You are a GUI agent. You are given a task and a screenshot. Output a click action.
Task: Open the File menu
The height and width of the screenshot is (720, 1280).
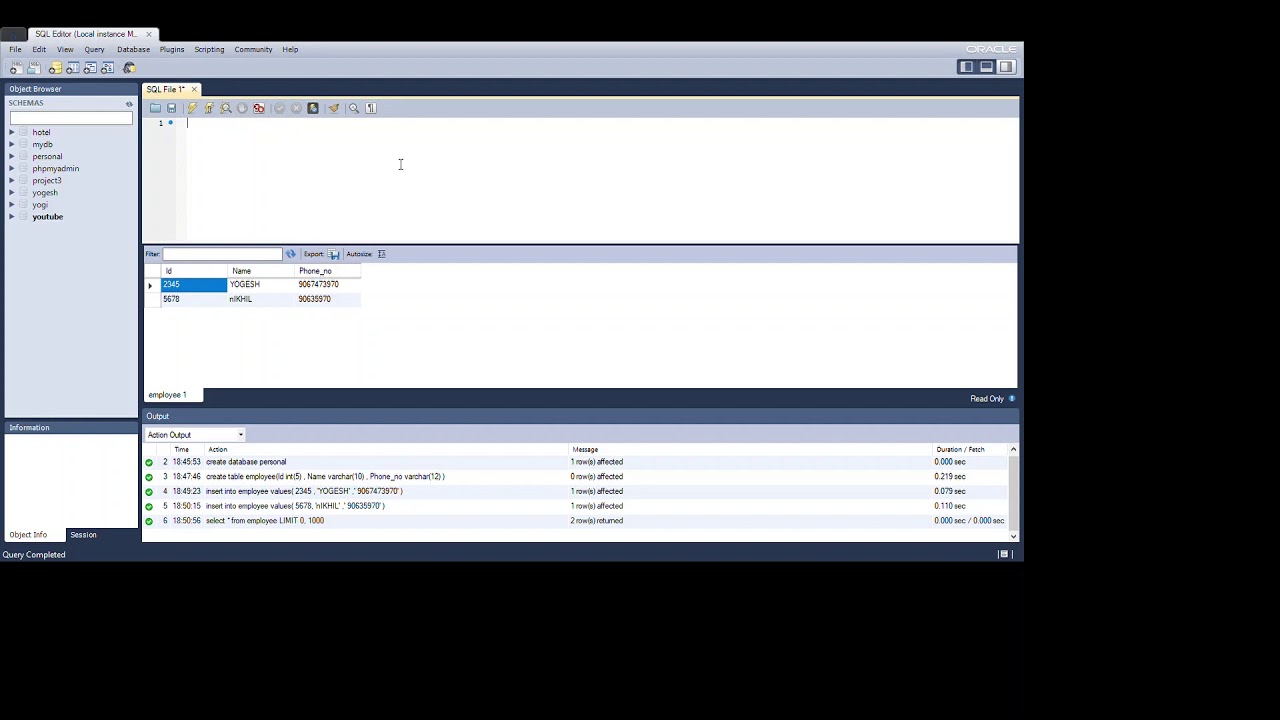(x=16, y=49)
